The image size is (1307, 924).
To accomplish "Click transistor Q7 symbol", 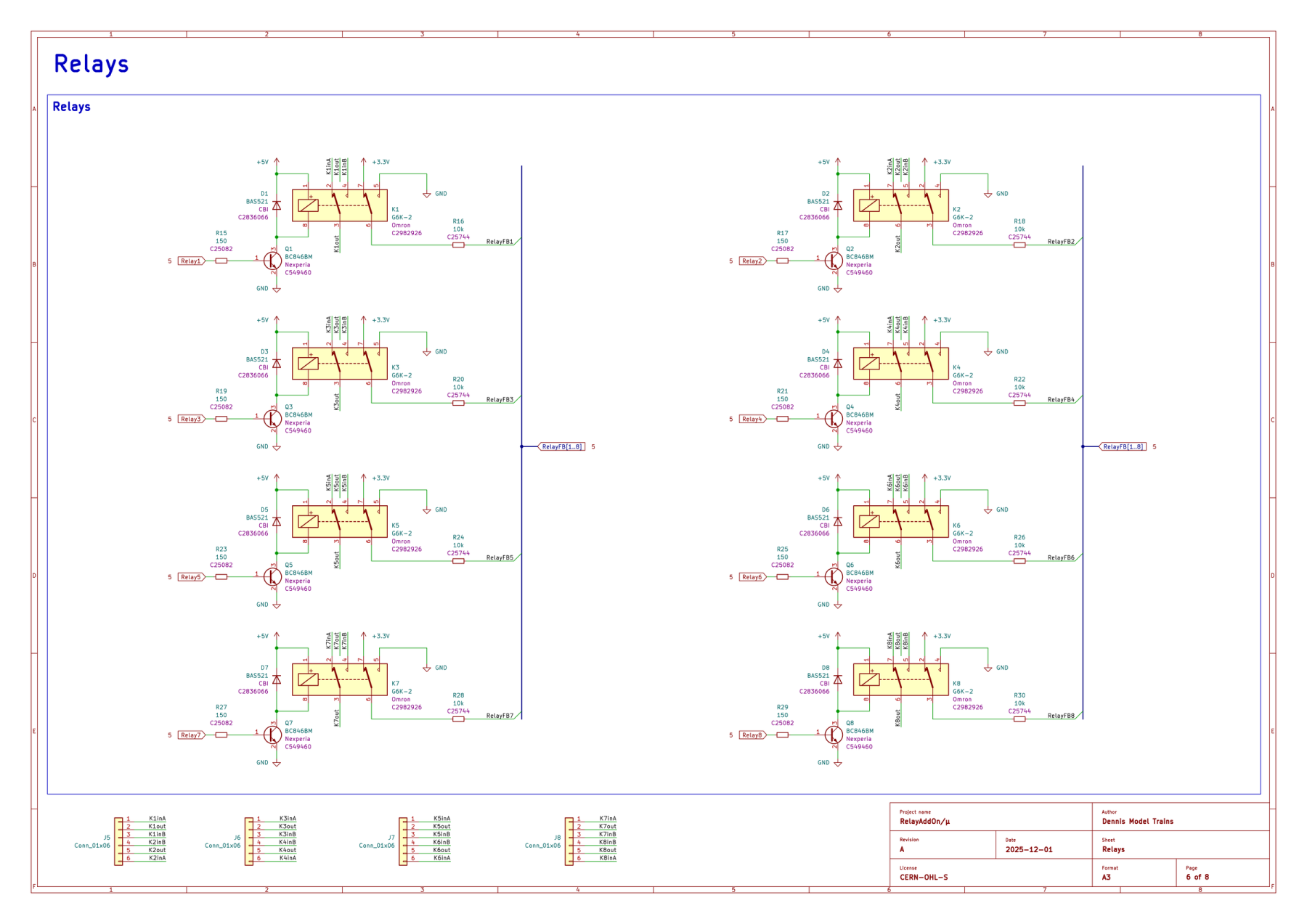I will pyautogui.click(x=273, y=735).
